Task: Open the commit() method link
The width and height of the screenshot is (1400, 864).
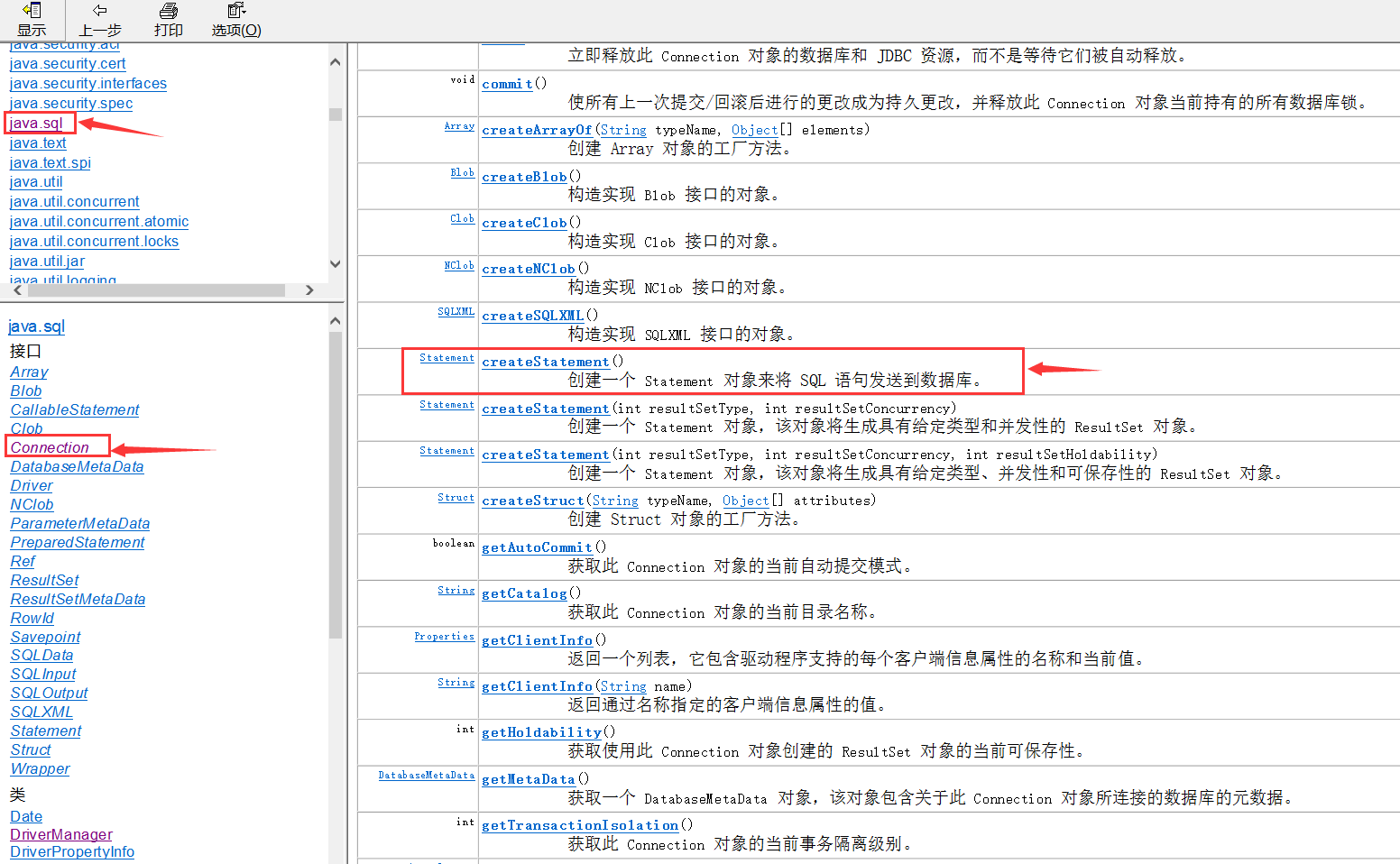Action: 507,84
